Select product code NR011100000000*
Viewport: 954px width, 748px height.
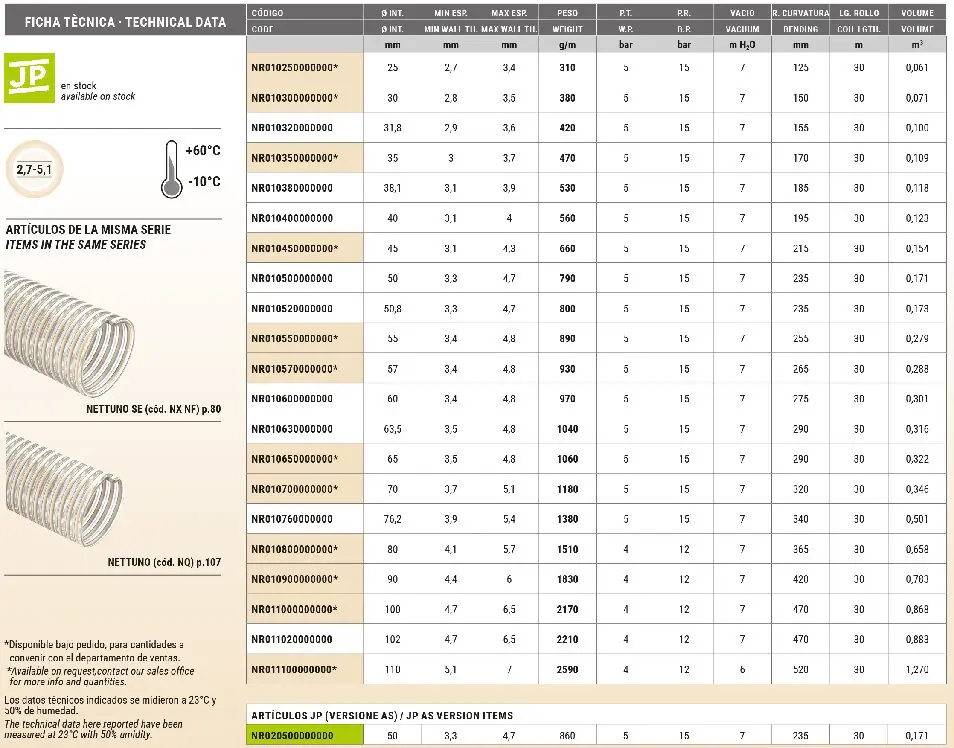coord(296,669)
